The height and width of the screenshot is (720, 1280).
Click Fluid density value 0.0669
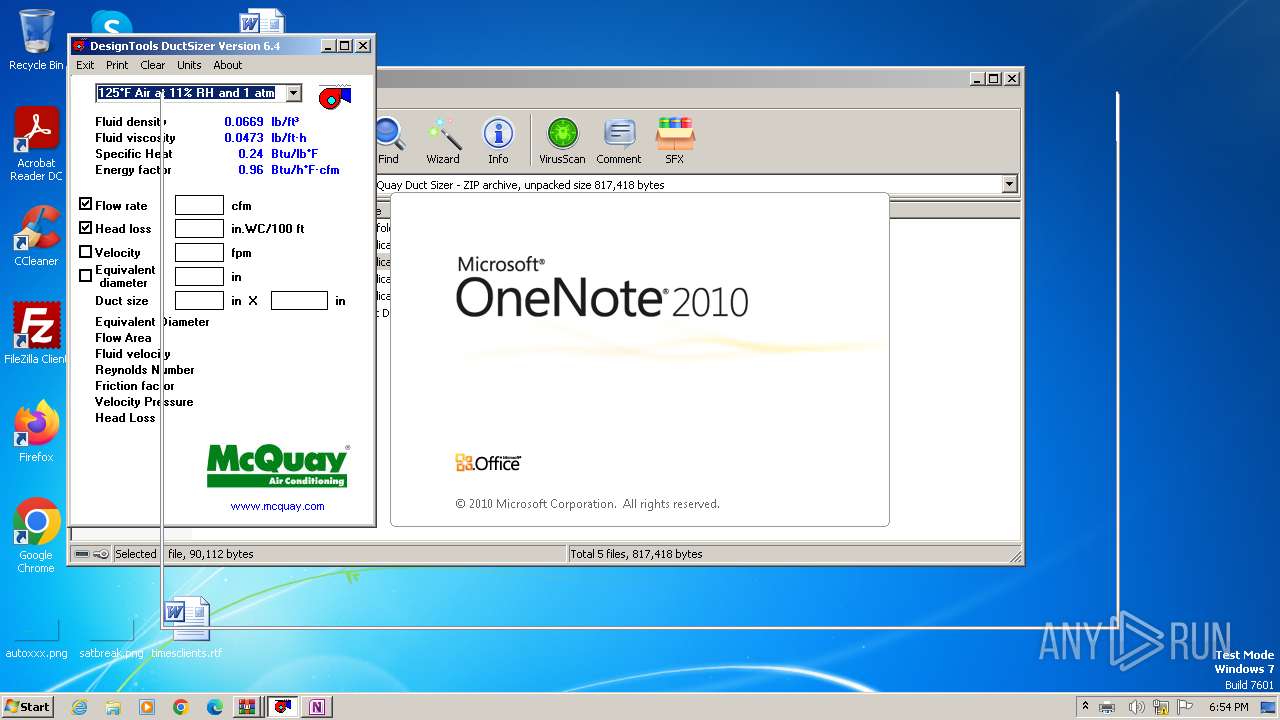[x=243, y=122]
